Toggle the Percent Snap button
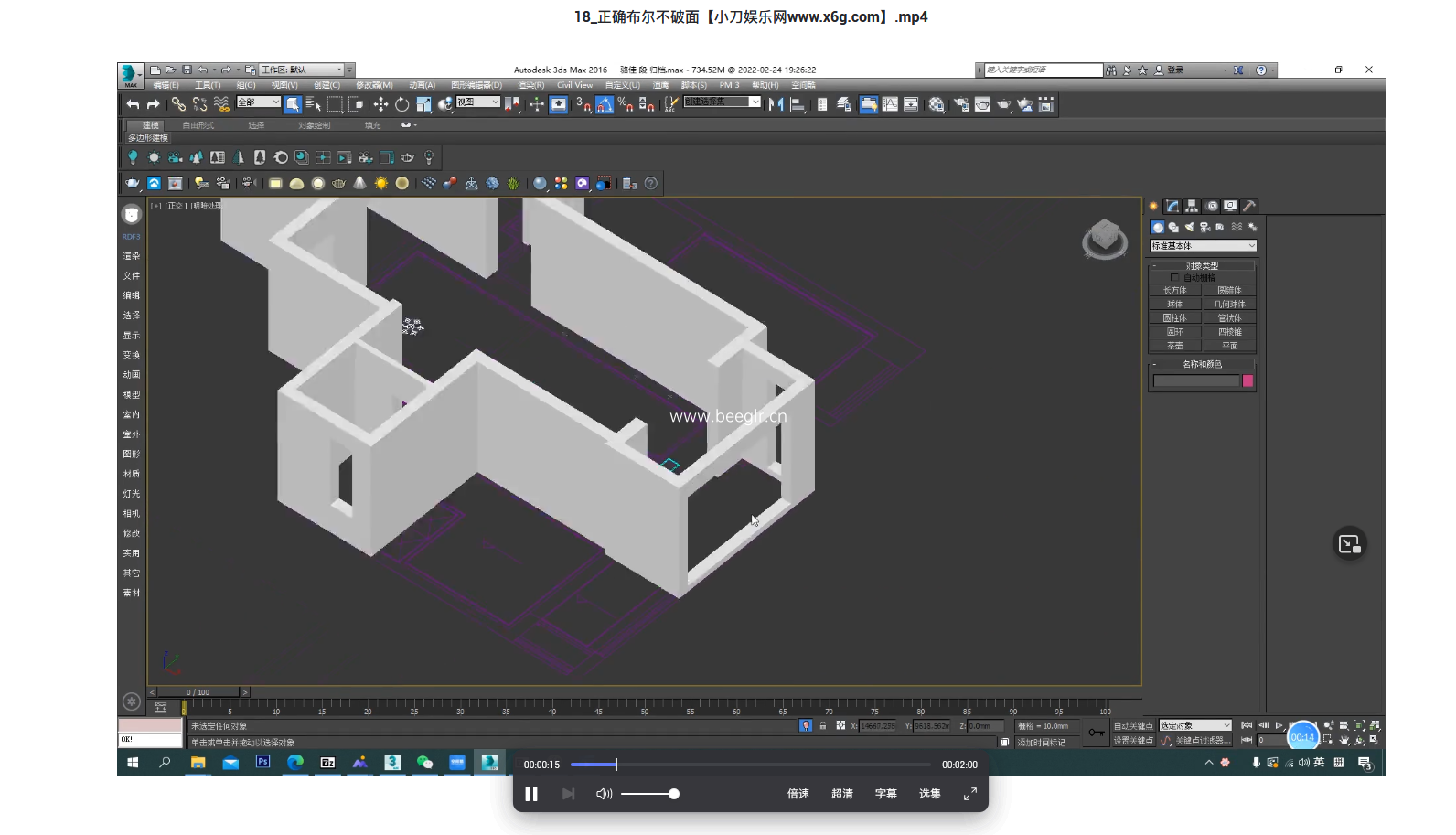The width and height of the screenshot is (1456, 835). [626, 104]
